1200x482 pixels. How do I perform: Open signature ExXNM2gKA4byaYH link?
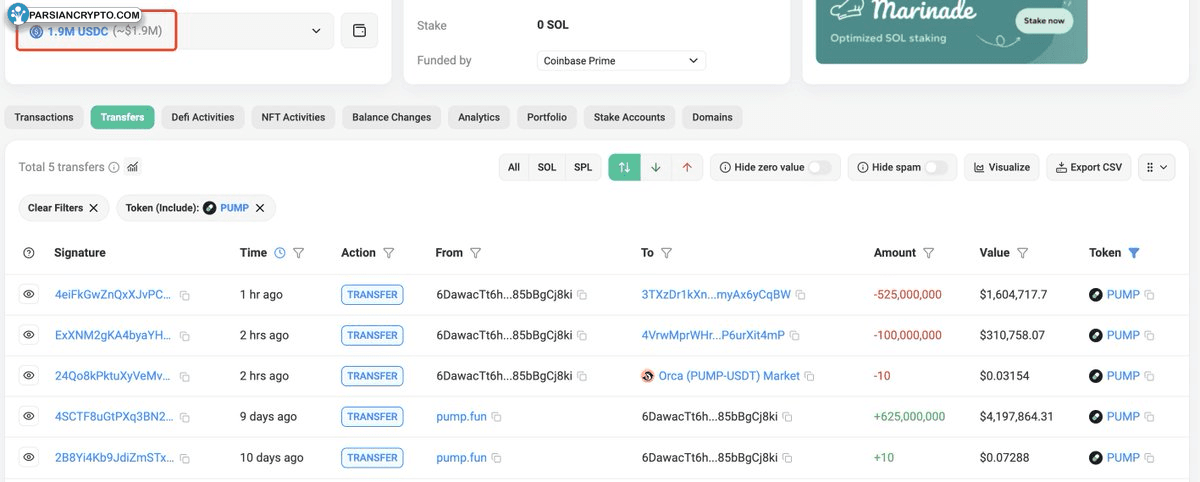pyautogui.click(x=113, y=335)
